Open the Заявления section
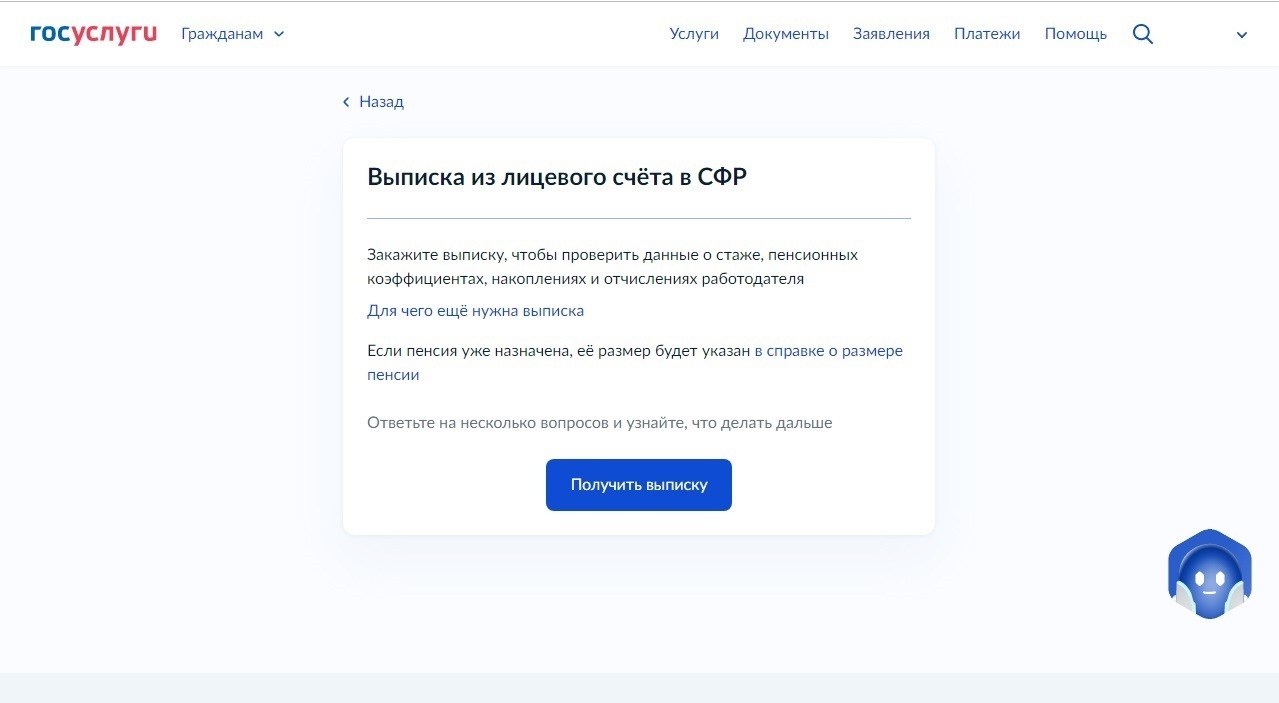Screen dimensions: 1279x703 tap(891, 34)
